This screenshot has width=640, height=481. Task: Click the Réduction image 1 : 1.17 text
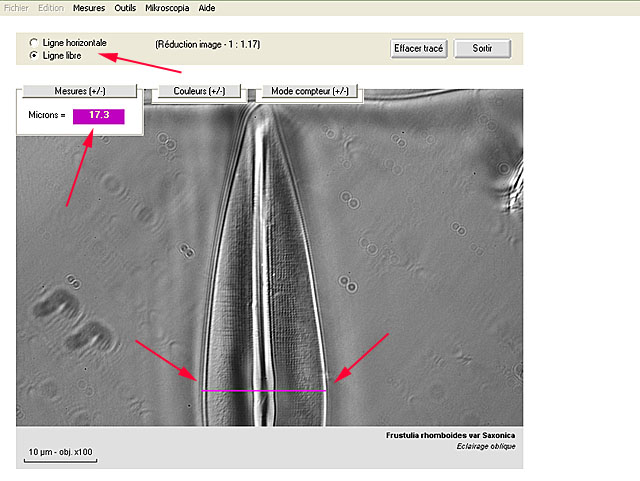(x=208, y=44)
